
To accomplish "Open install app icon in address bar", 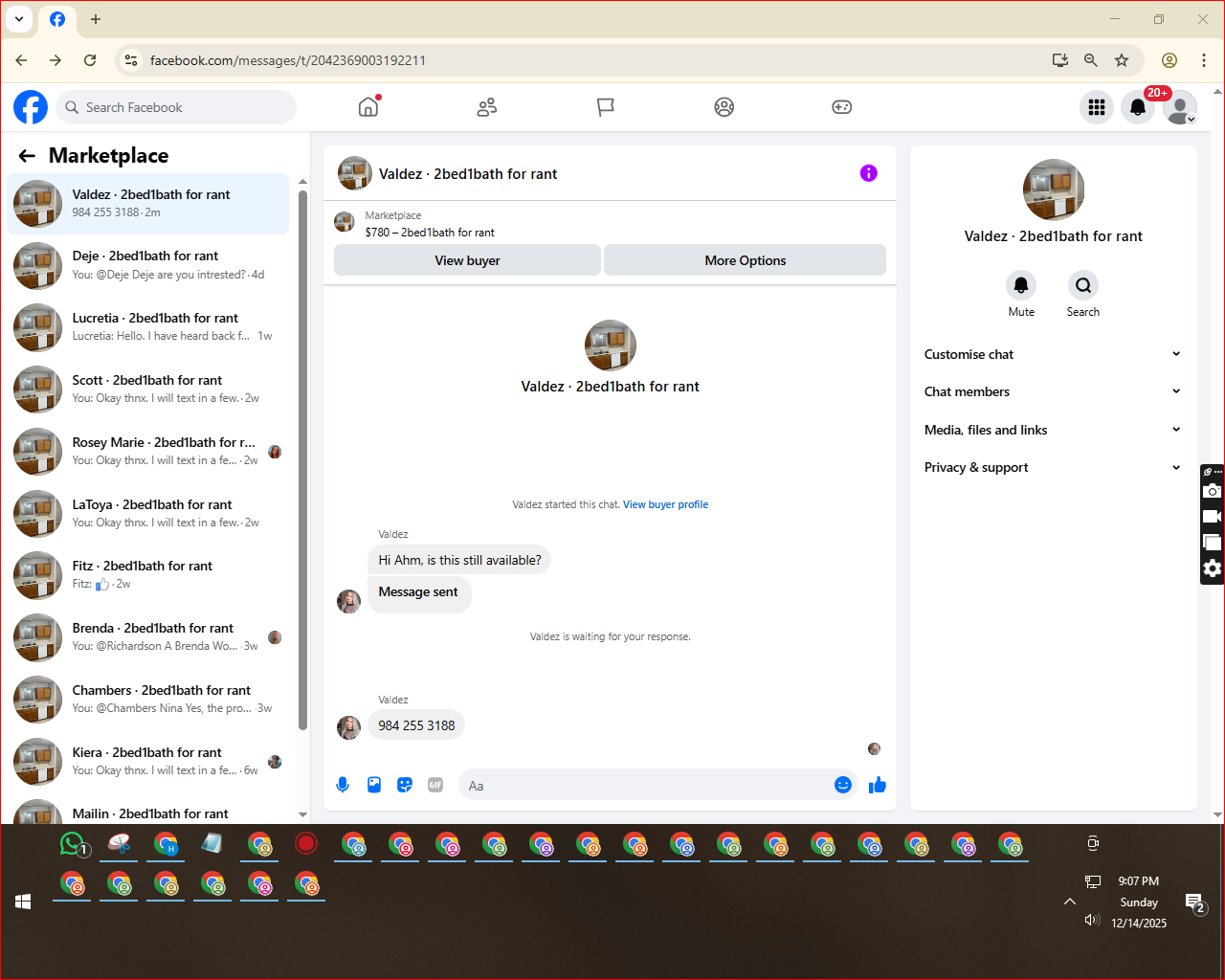I will coord(1060,60).
